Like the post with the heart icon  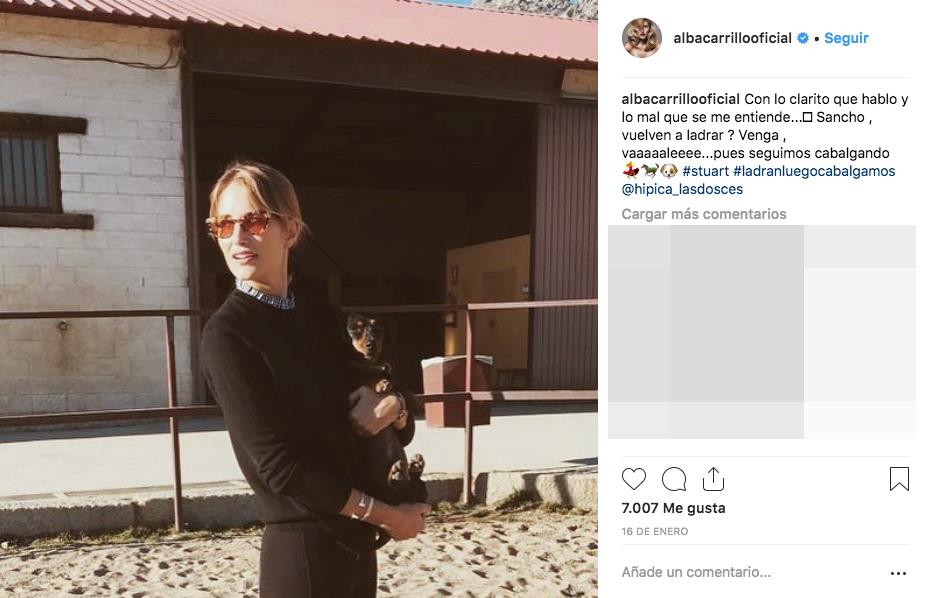point(634,479)
